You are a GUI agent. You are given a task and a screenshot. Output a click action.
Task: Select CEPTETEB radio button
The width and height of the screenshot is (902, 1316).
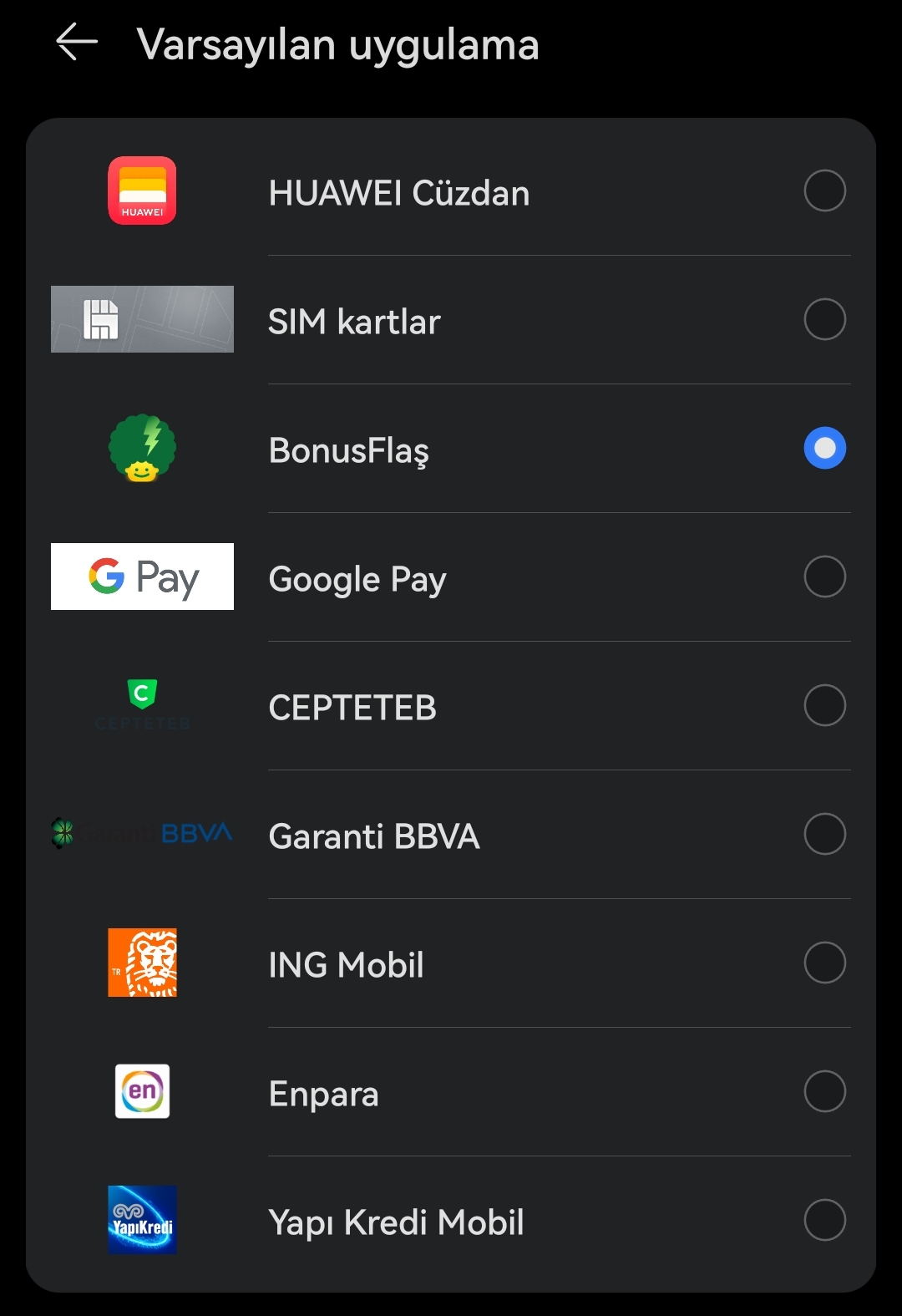point(825,705)
